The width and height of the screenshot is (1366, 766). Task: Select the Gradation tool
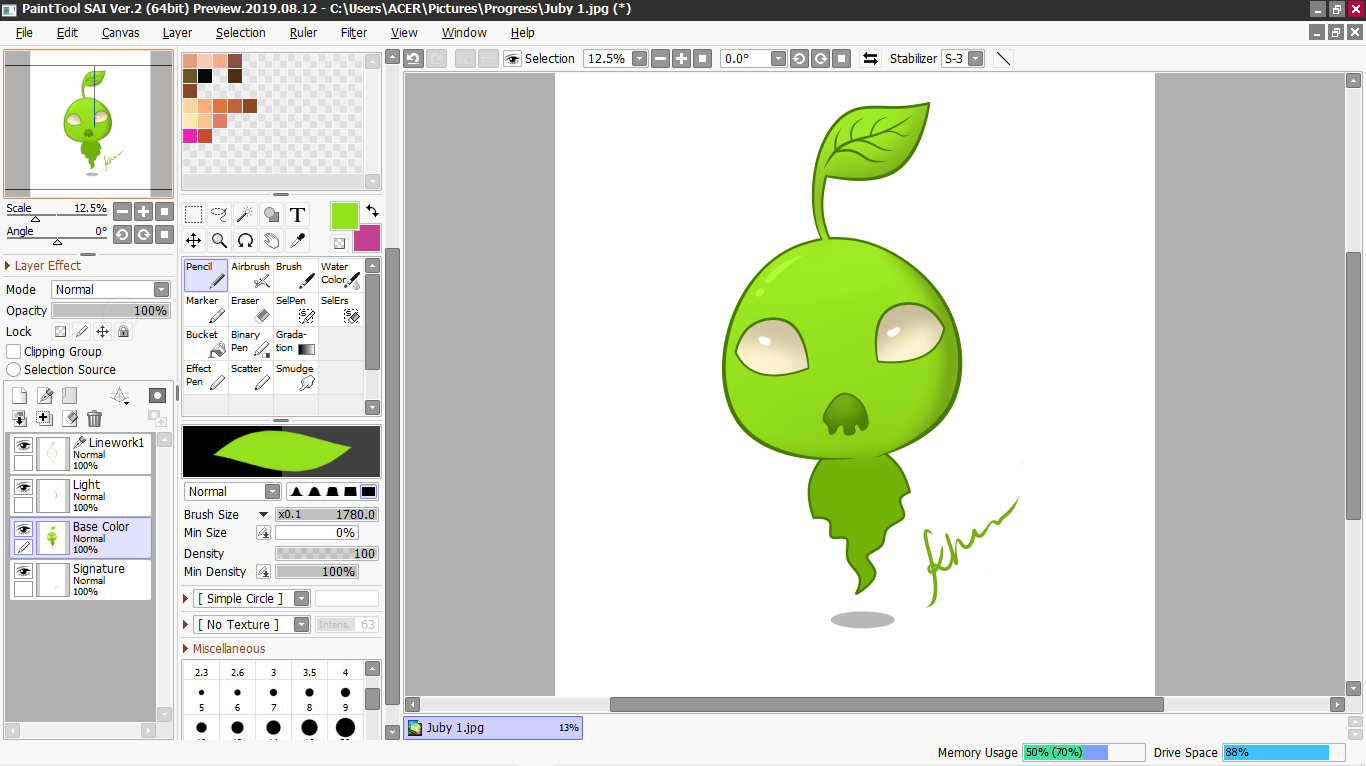pyautogui.click(x=296, y=343)
